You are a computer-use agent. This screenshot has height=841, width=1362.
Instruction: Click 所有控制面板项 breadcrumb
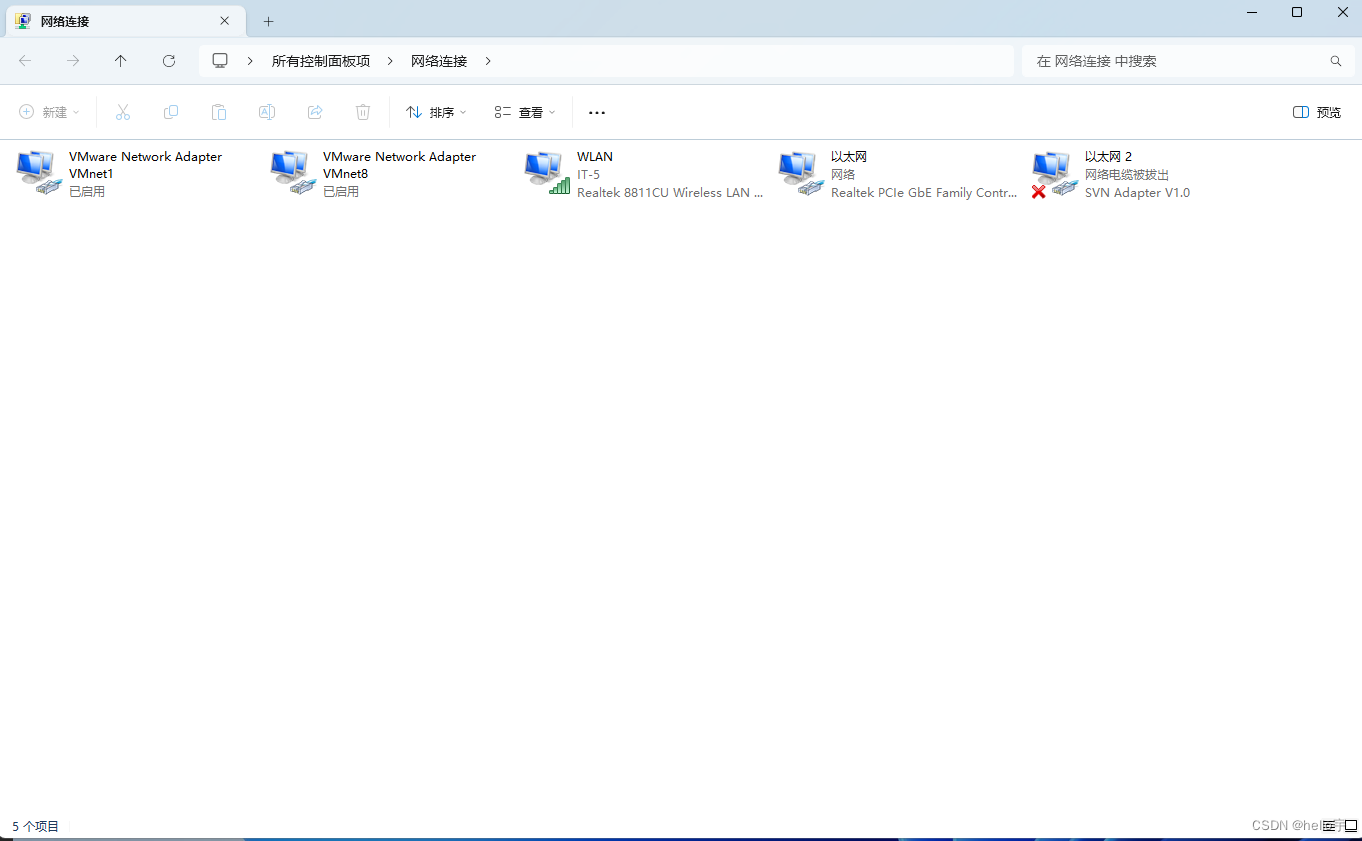tap(321, 61)
